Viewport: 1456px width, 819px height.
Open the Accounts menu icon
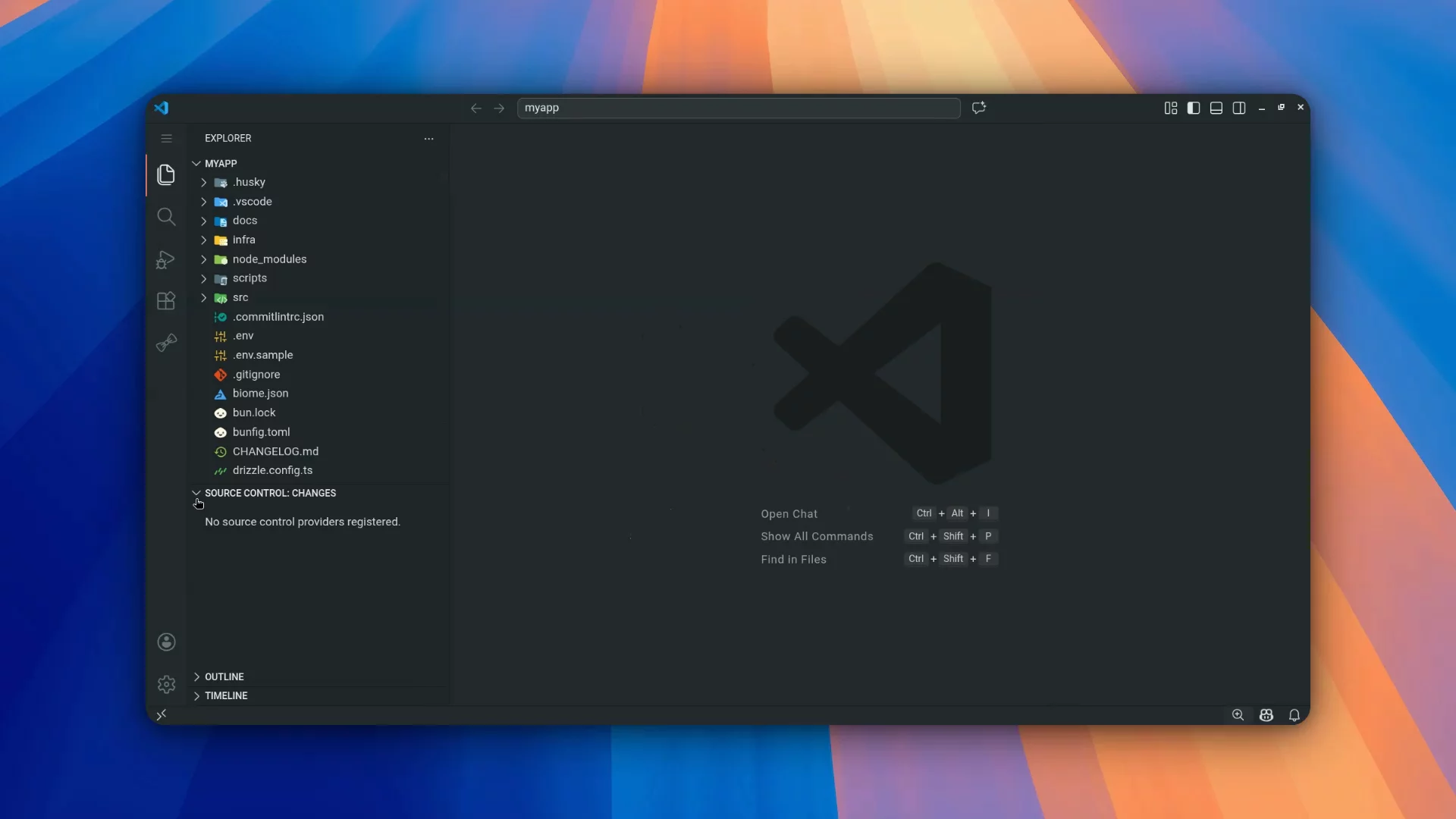pos(166,642)
